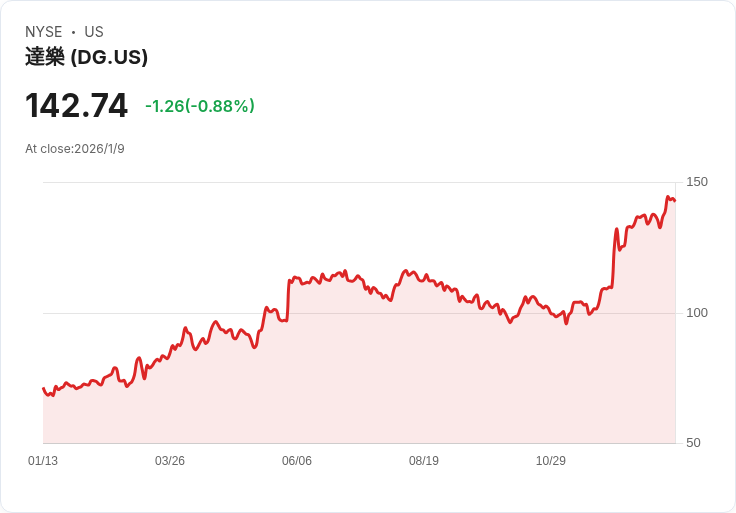Image resolution: width=736 pixels, height=513 pixels.
Task: Click the price line directly above 08/19
Action: click(424, 277)
